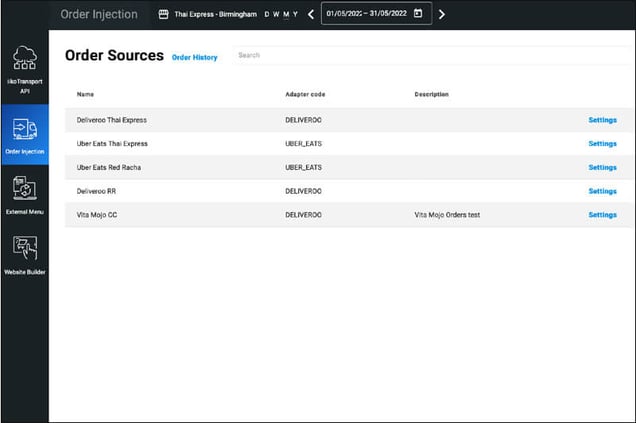
Task: Launch the Website Builder sidebar icon
Action: (25, 255)
